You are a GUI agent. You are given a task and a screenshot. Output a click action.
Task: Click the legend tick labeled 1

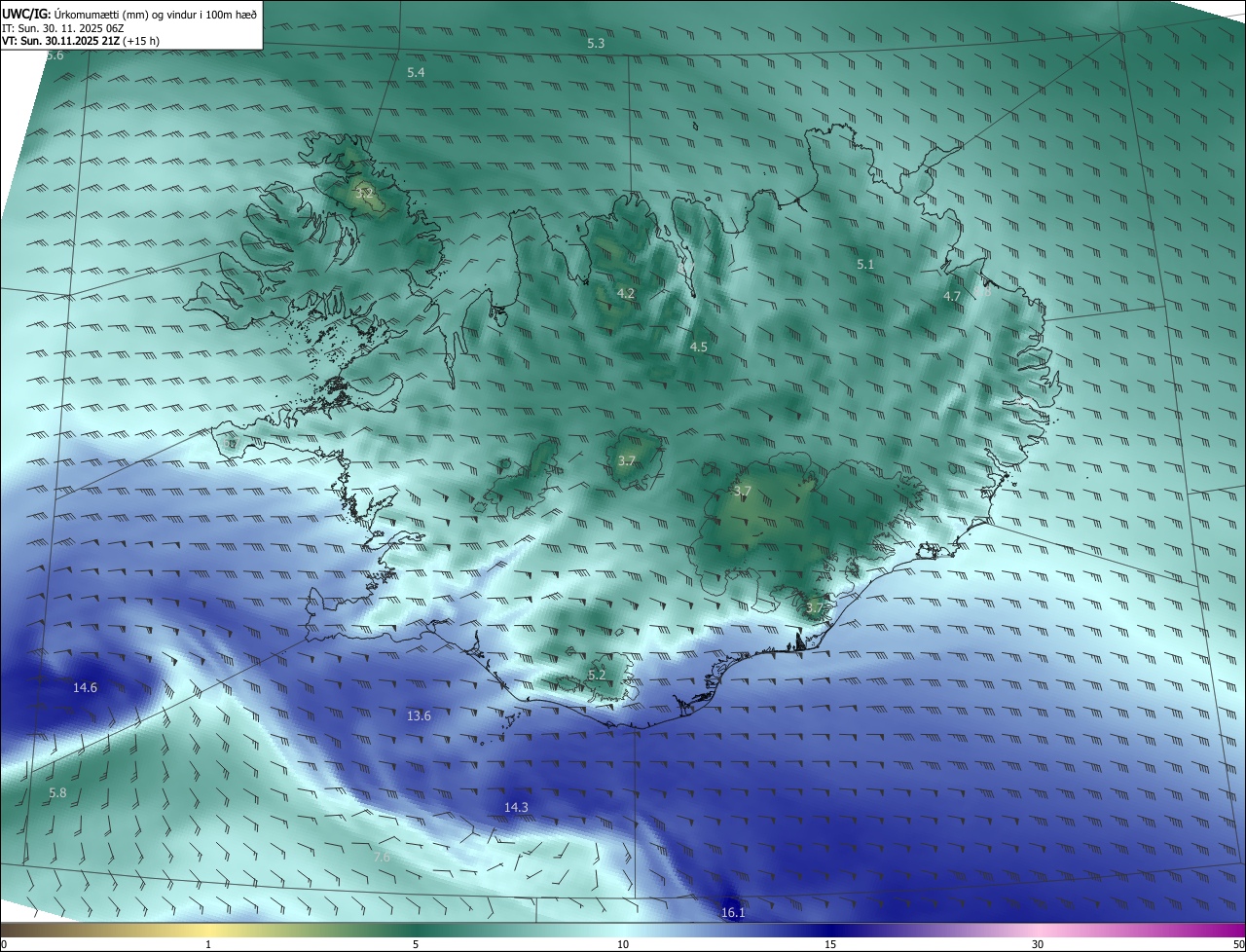tap(208, 944)
